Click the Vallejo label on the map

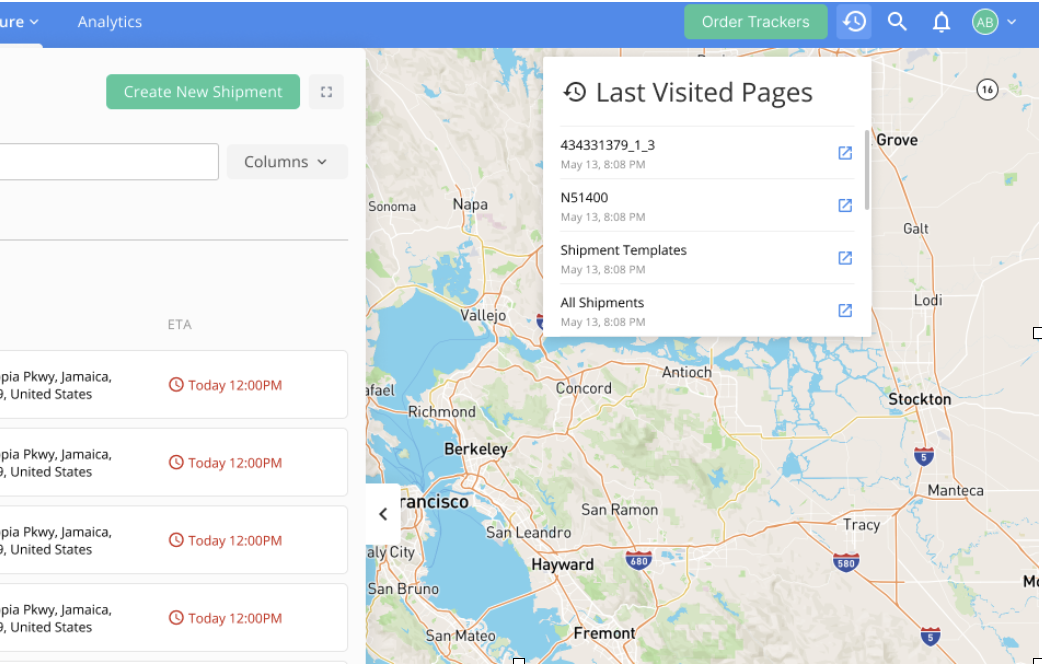pos(483,315)
